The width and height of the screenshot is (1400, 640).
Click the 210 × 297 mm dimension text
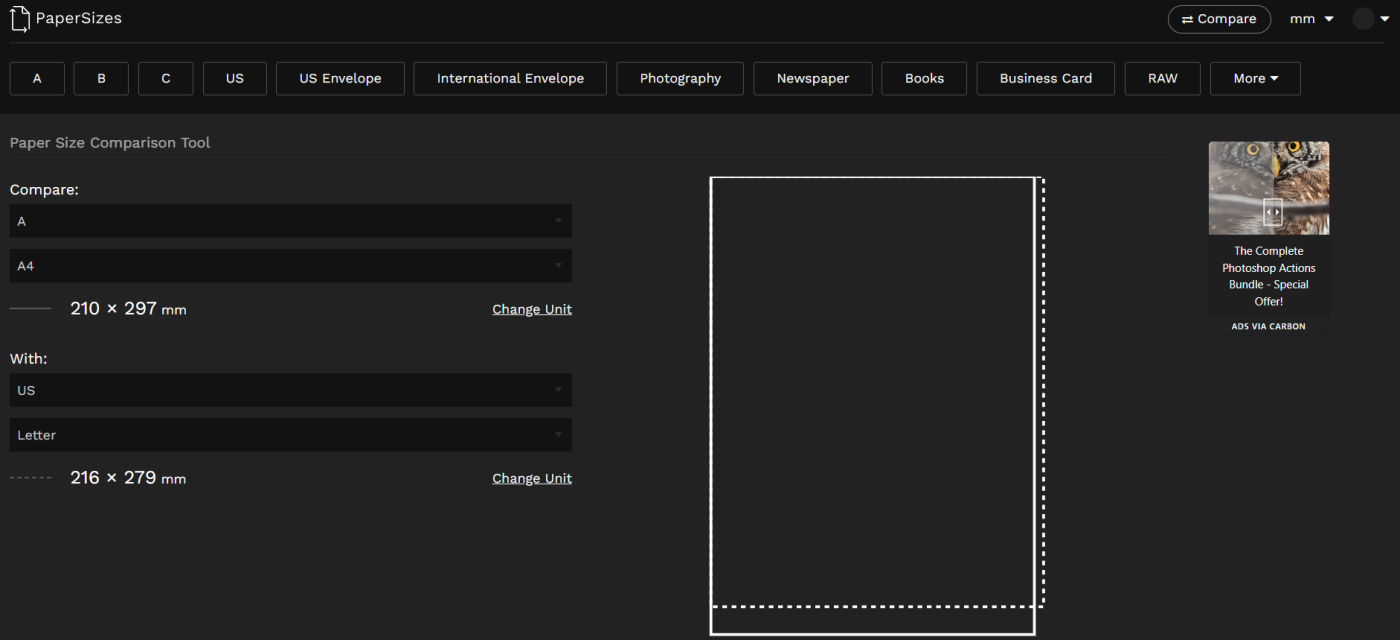click(128, 309)
